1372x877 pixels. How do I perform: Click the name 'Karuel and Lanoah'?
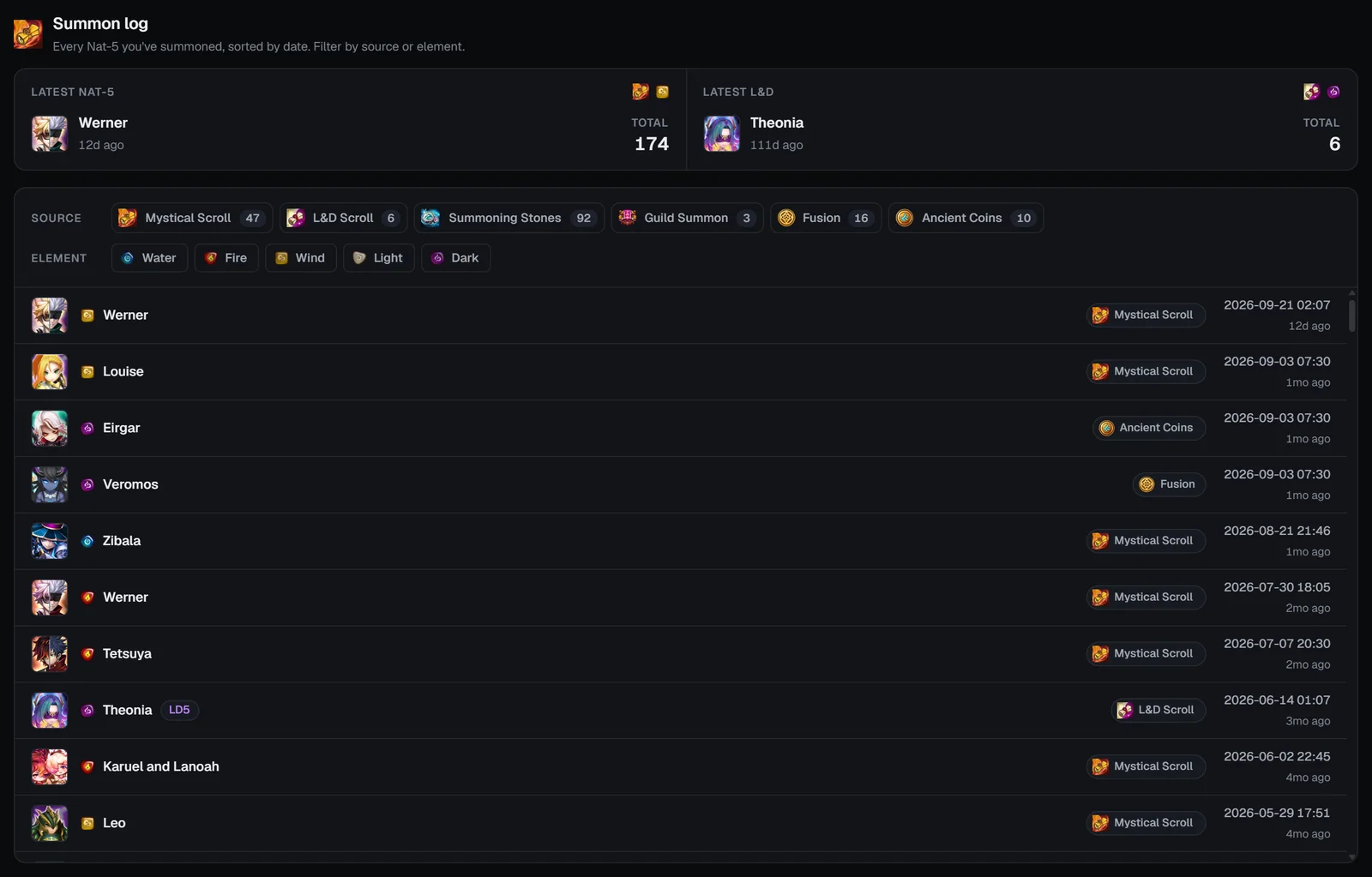161,766
